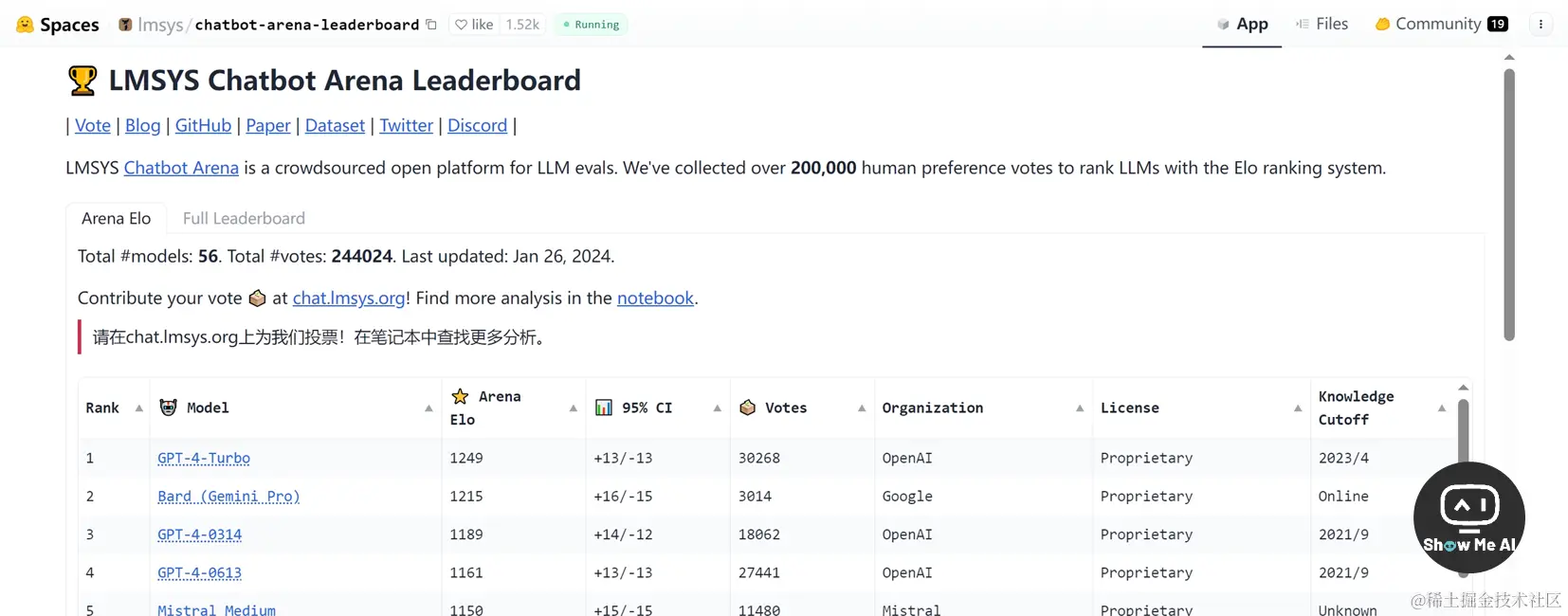
Task: Open the Mistral Medium model link
Action: pyautogui.click(x=216, y=610)
